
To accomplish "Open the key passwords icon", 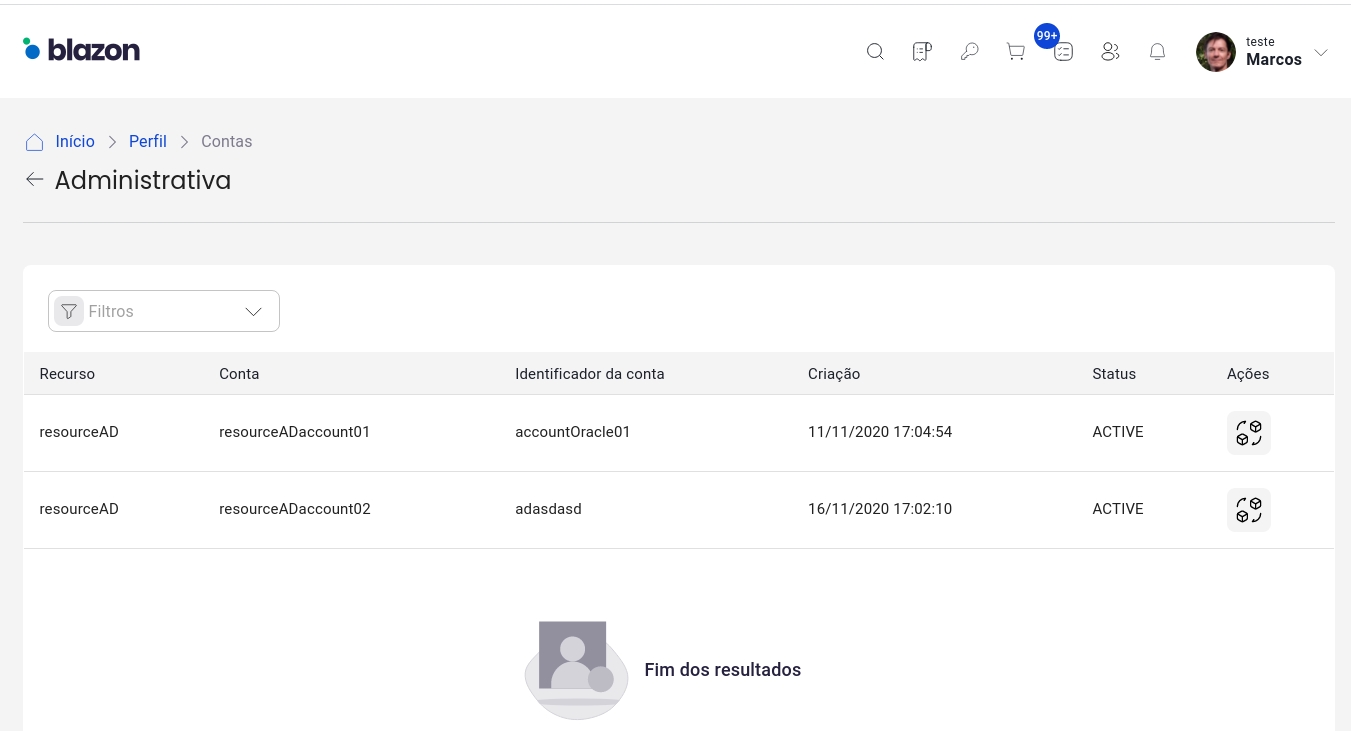I will pyautogui.click(x=969, y=52).
